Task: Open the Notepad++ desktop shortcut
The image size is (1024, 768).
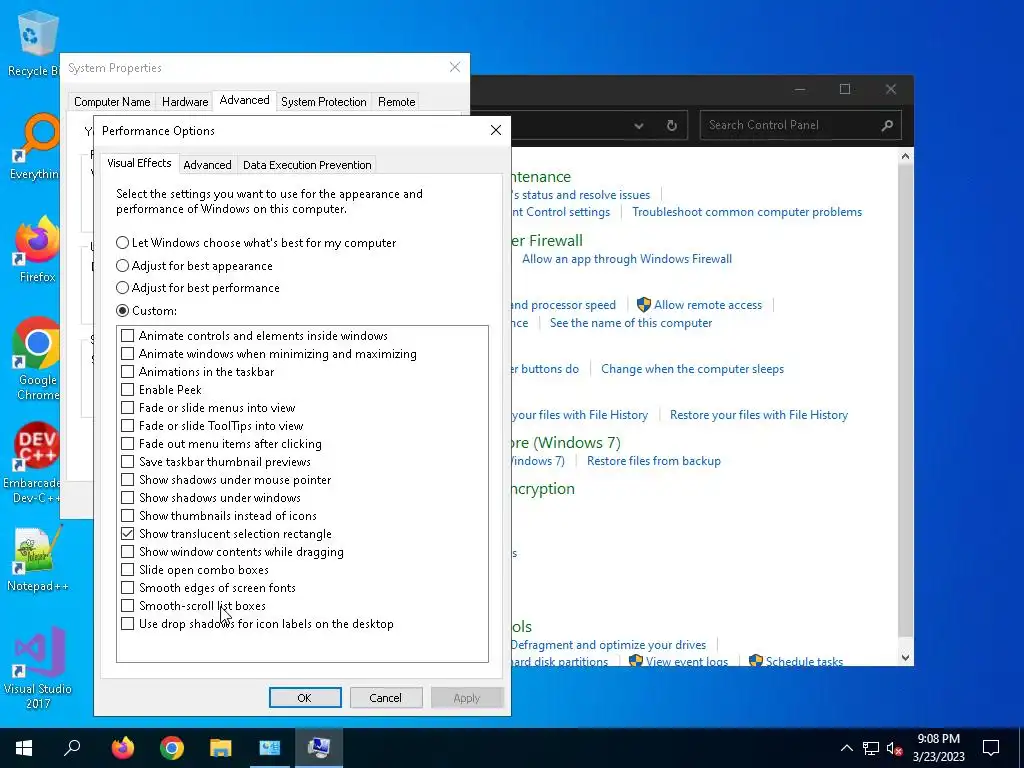Action: tap(37, 558)
